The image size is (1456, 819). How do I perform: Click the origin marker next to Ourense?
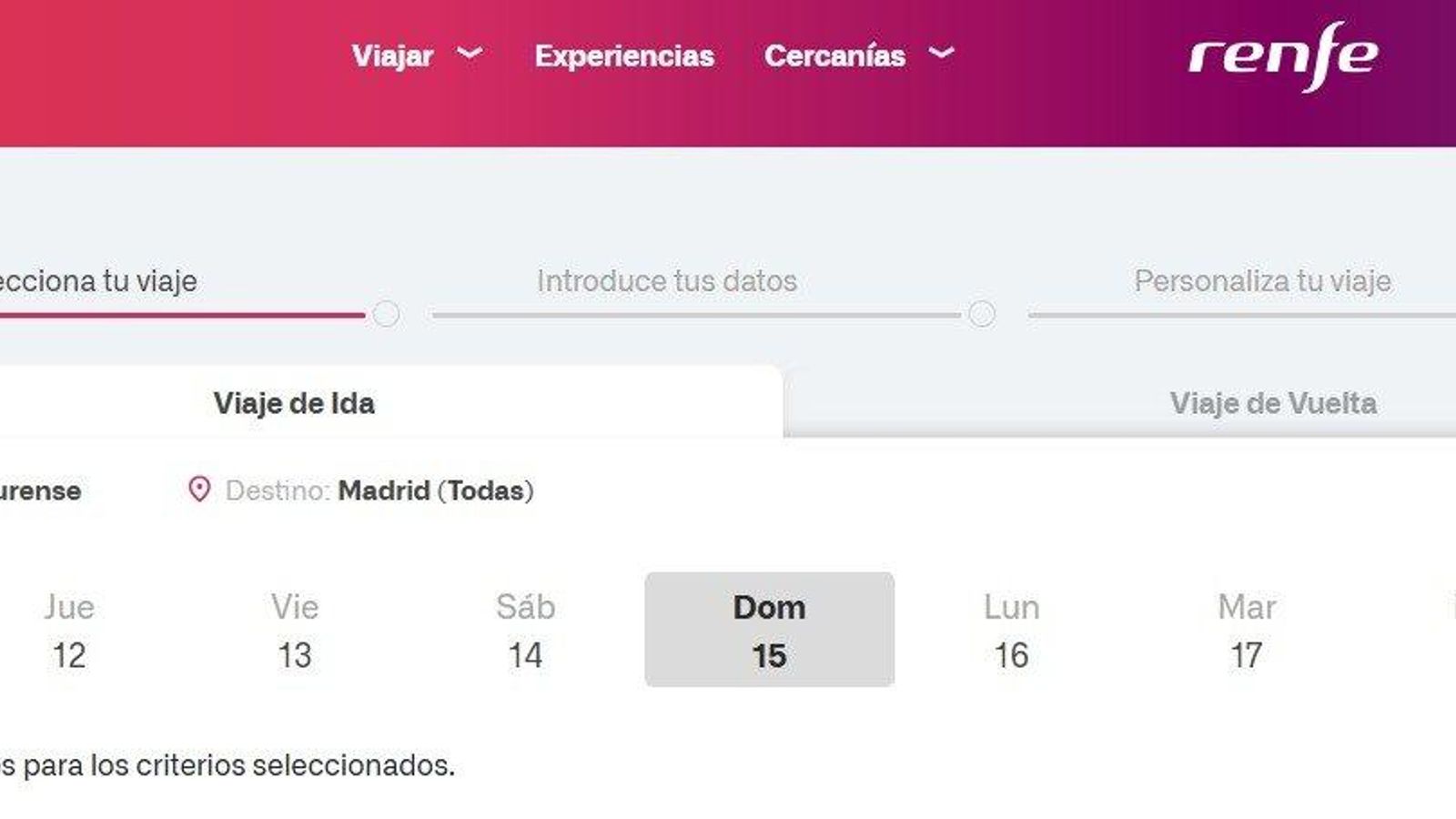pos(5,491)
